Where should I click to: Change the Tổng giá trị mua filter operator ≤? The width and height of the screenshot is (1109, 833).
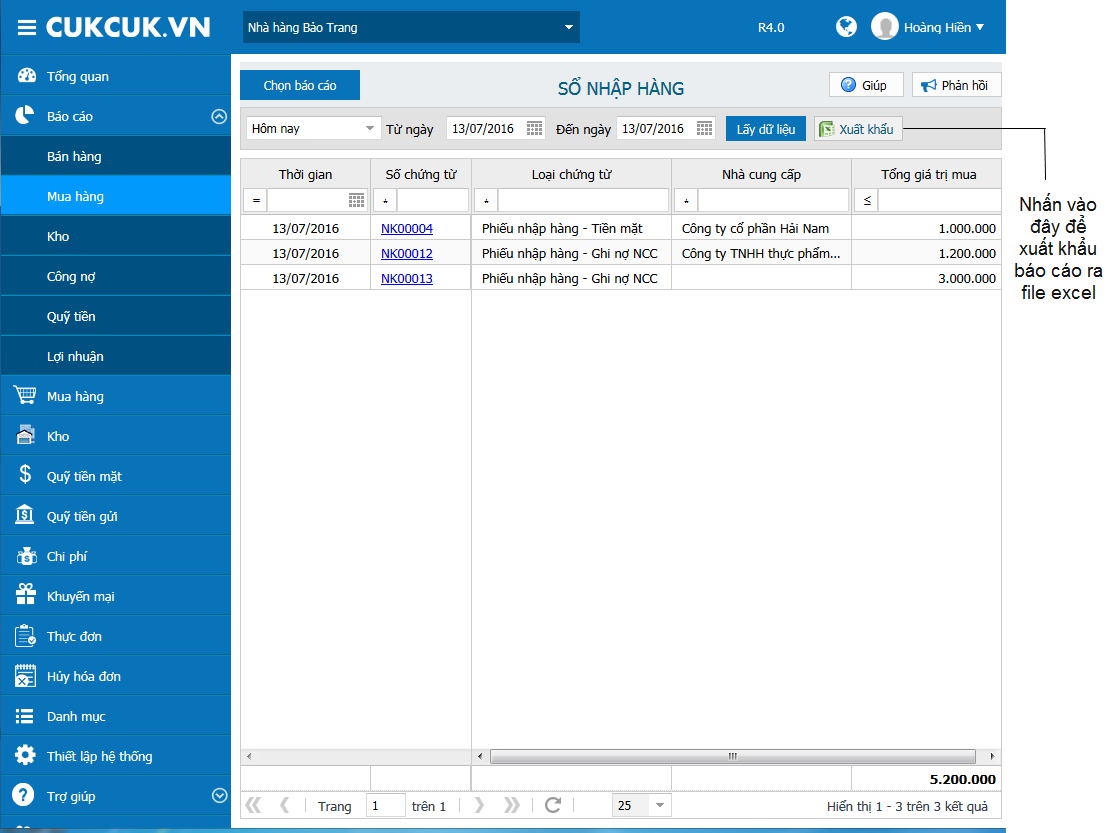click(x=867, y=201)
